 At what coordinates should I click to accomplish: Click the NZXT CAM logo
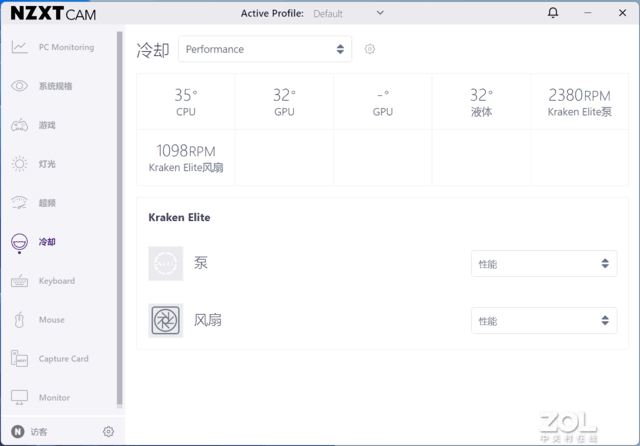tap(53, 13)
